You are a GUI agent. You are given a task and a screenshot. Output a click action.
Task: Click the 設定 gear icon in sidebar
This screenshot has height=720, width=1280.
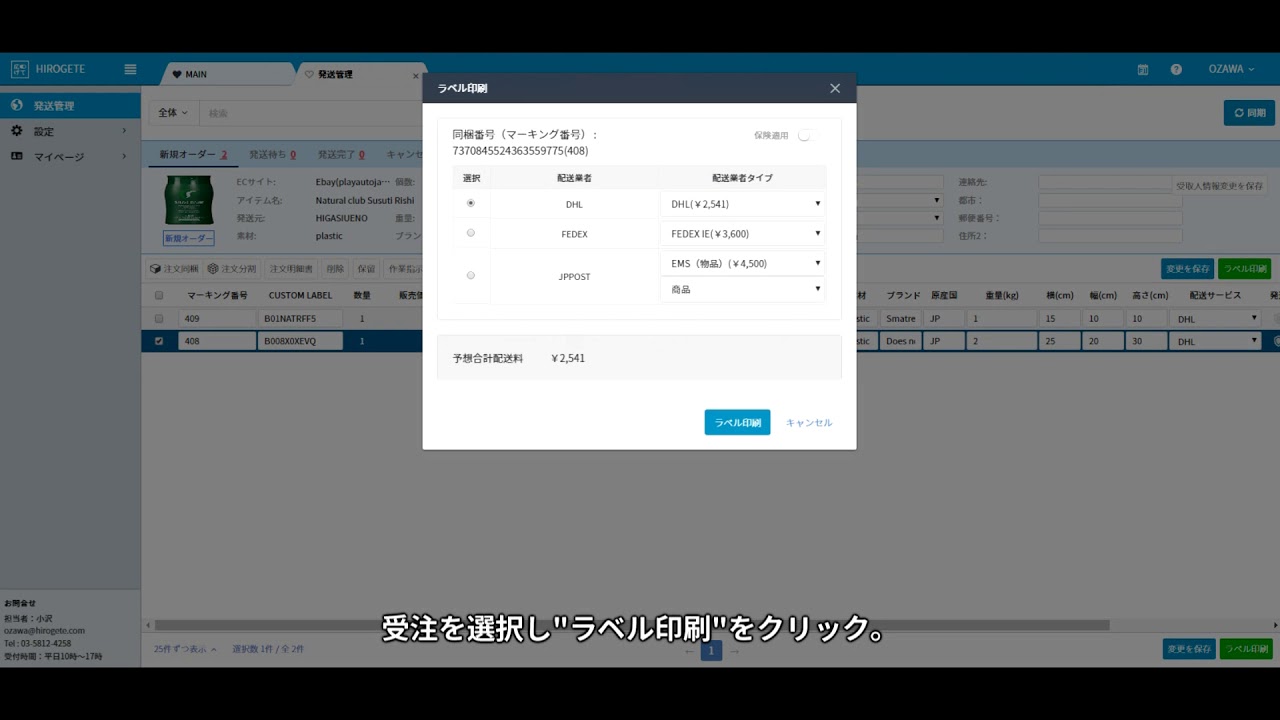click(17, 131)
